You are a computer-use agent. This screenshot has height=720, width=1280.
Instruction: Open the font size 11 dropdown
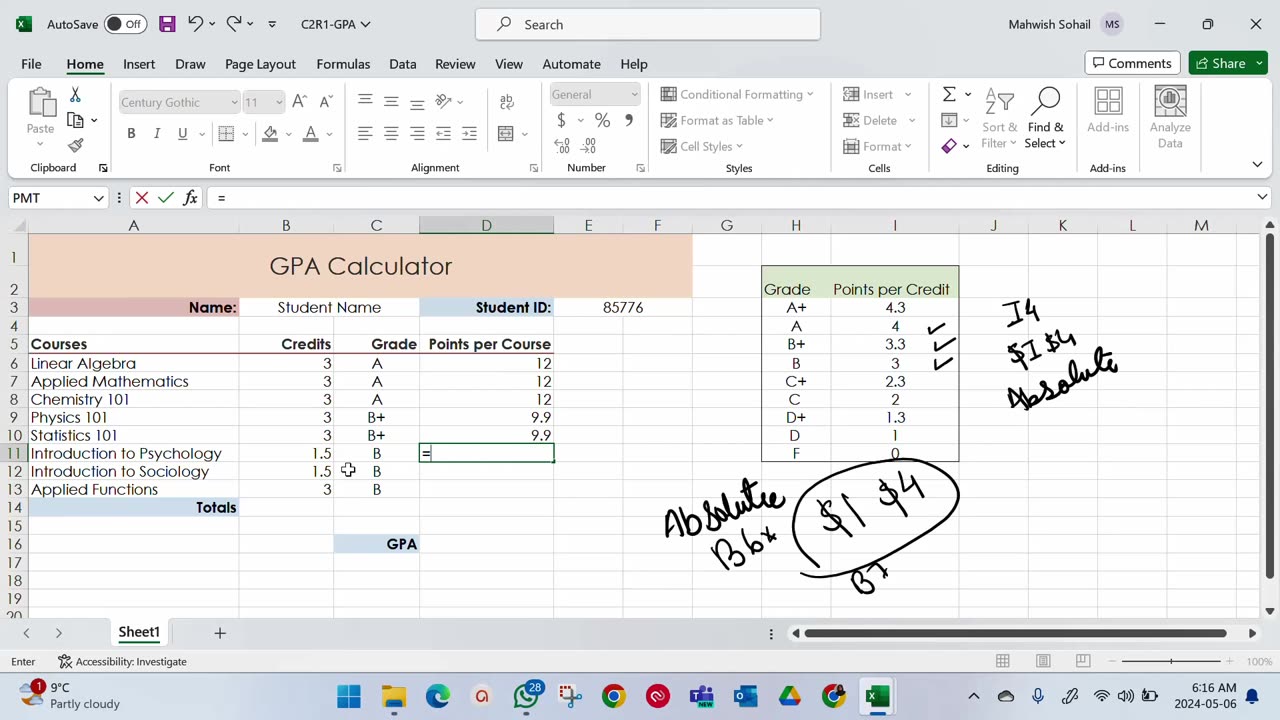[279, 102]
